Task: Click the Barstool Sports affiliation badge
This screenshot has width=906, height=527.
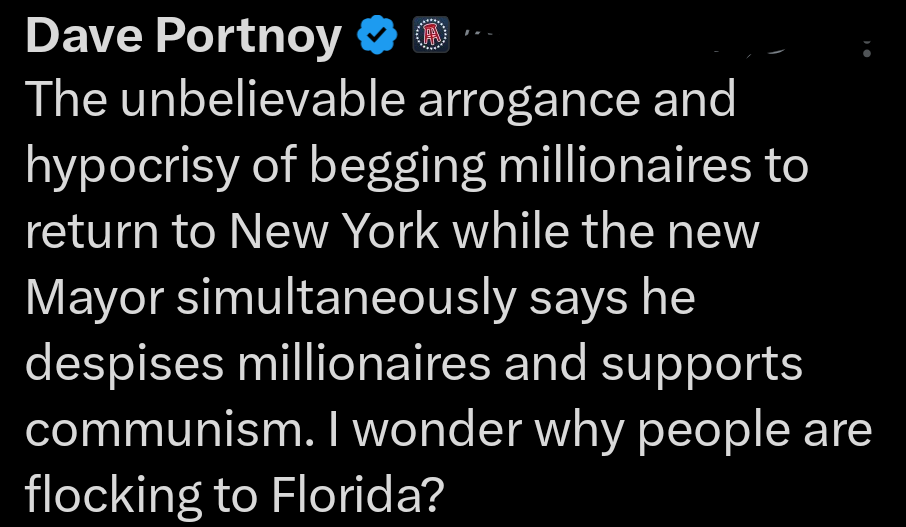Action: point(432,37)
